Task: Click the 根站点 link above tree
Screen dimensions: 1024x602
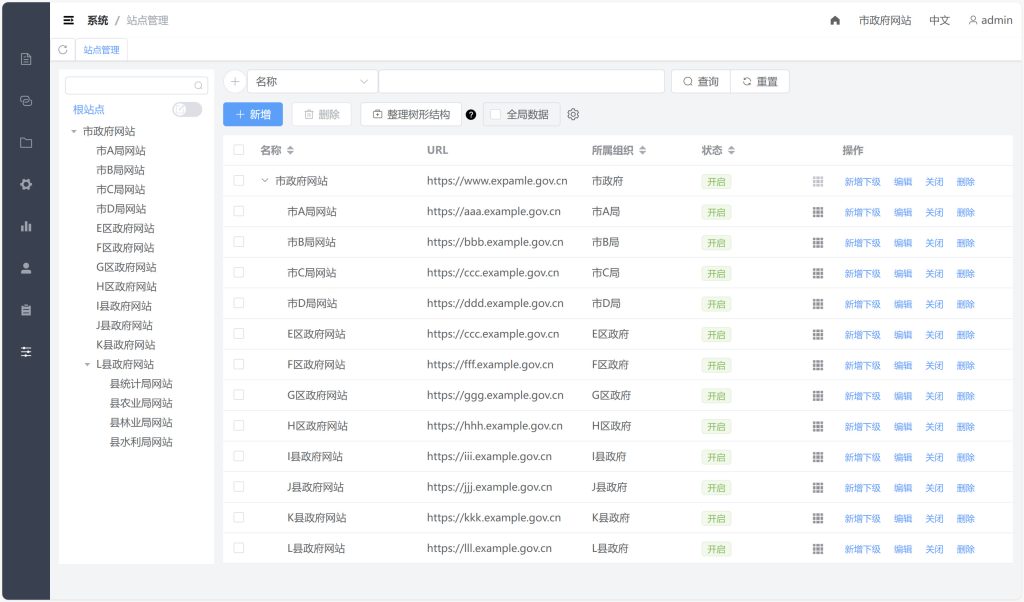Action: [x=89, y=110]
